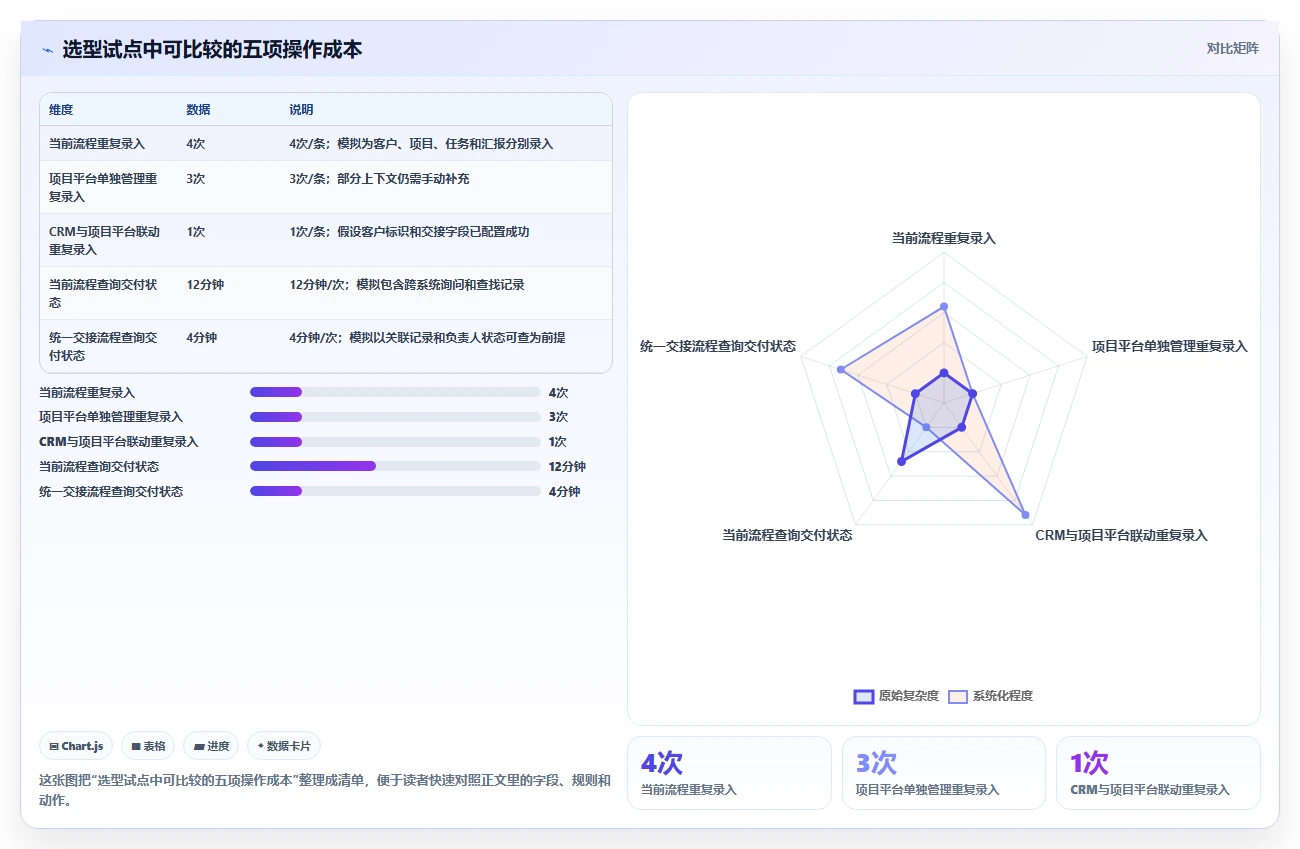Click the radar axis label 当前流程重复录入
This screenshot has width=1300, height=849.
[x=944, y=238]
